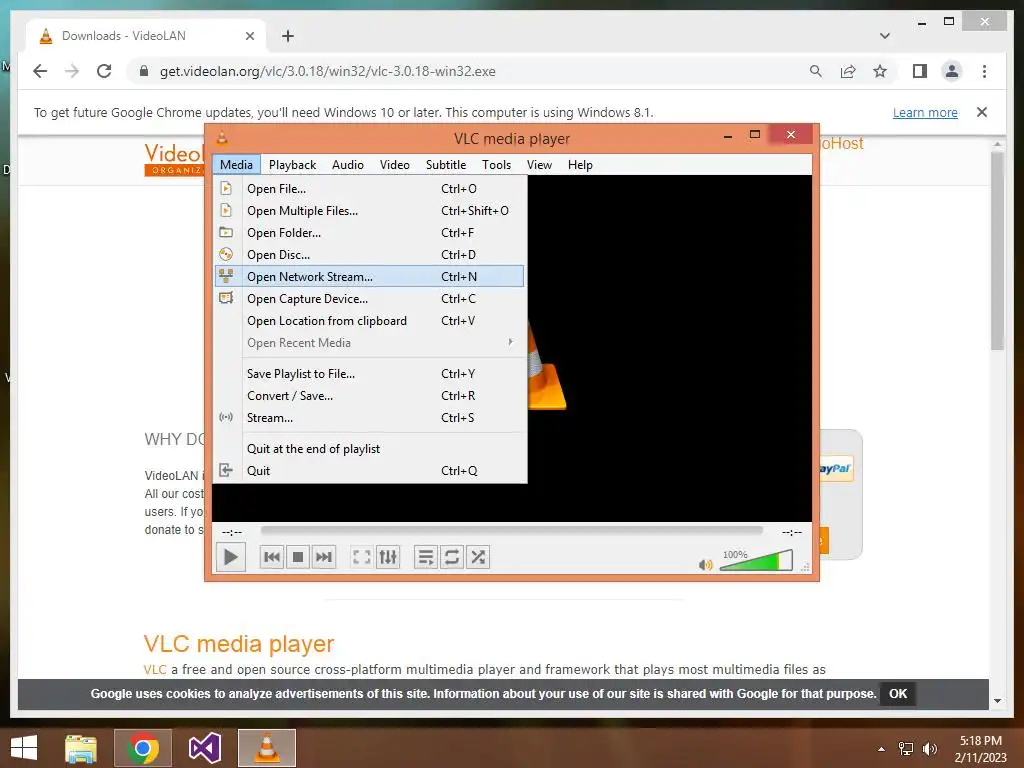1024x768 pixels.
Task: Click the Chrome page vertical scrollbar
Action: pyautogui.click(x=997, y=251)
